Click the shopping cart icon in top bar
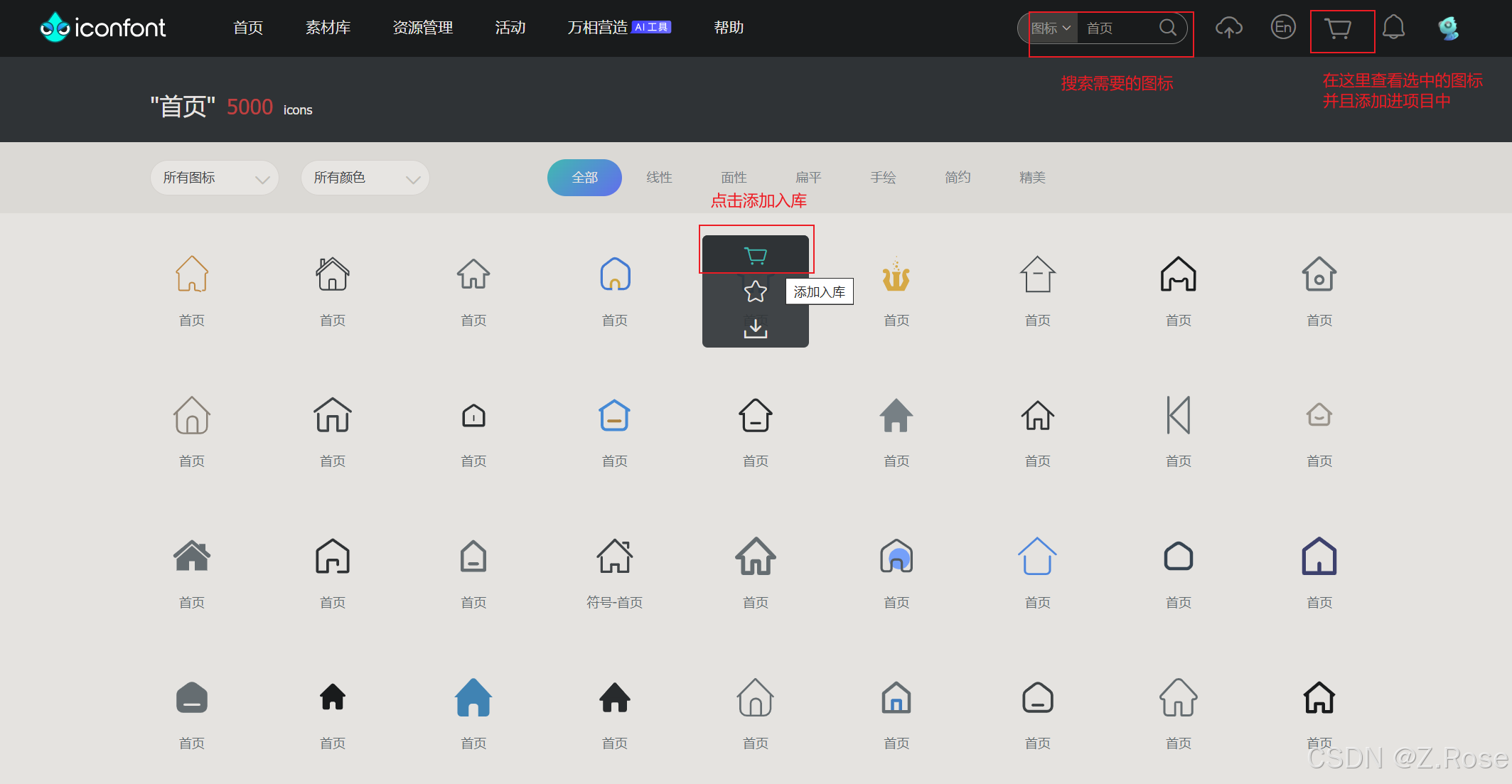Screen dimensions: 1512x784 (x=1341, y=28)
